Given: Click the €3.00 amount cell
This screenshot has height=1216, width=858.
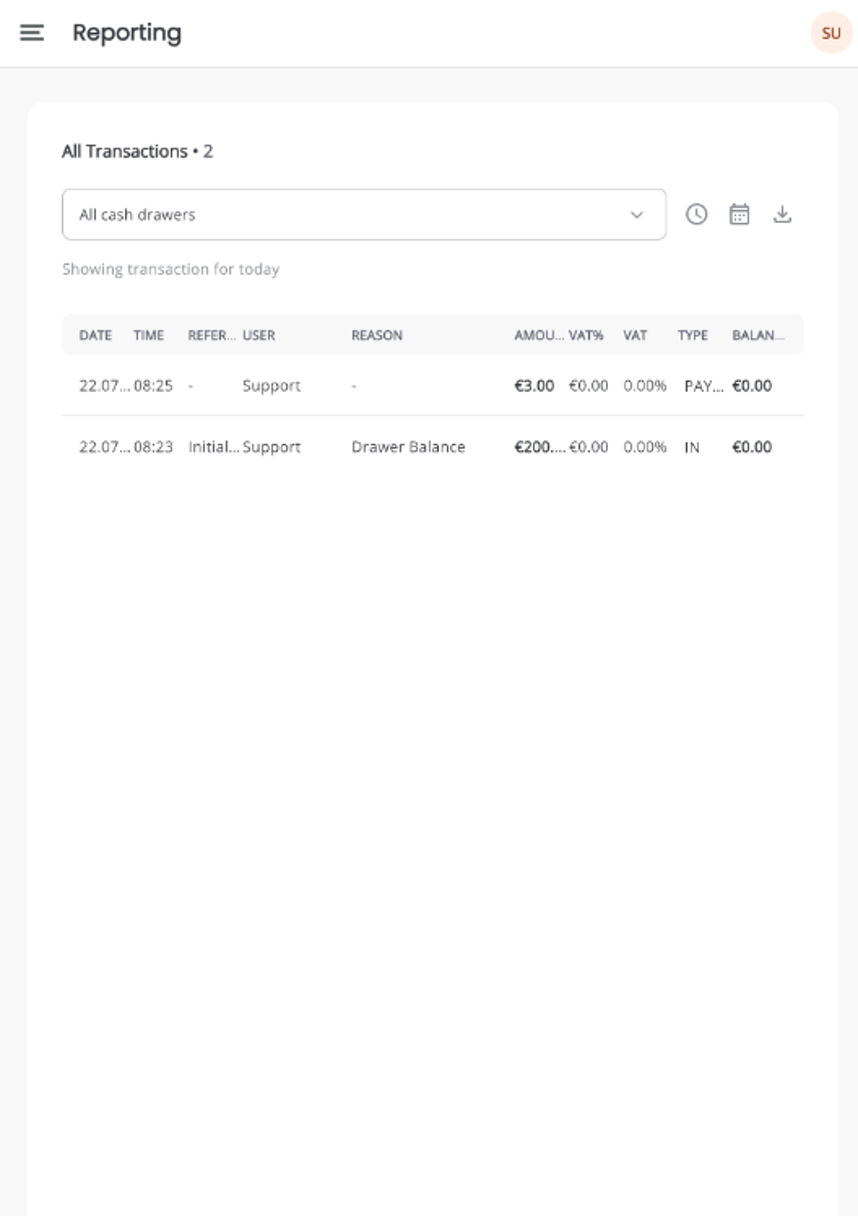Looking at the screenshot, I should pyautogui.click(x=534, y=386).
